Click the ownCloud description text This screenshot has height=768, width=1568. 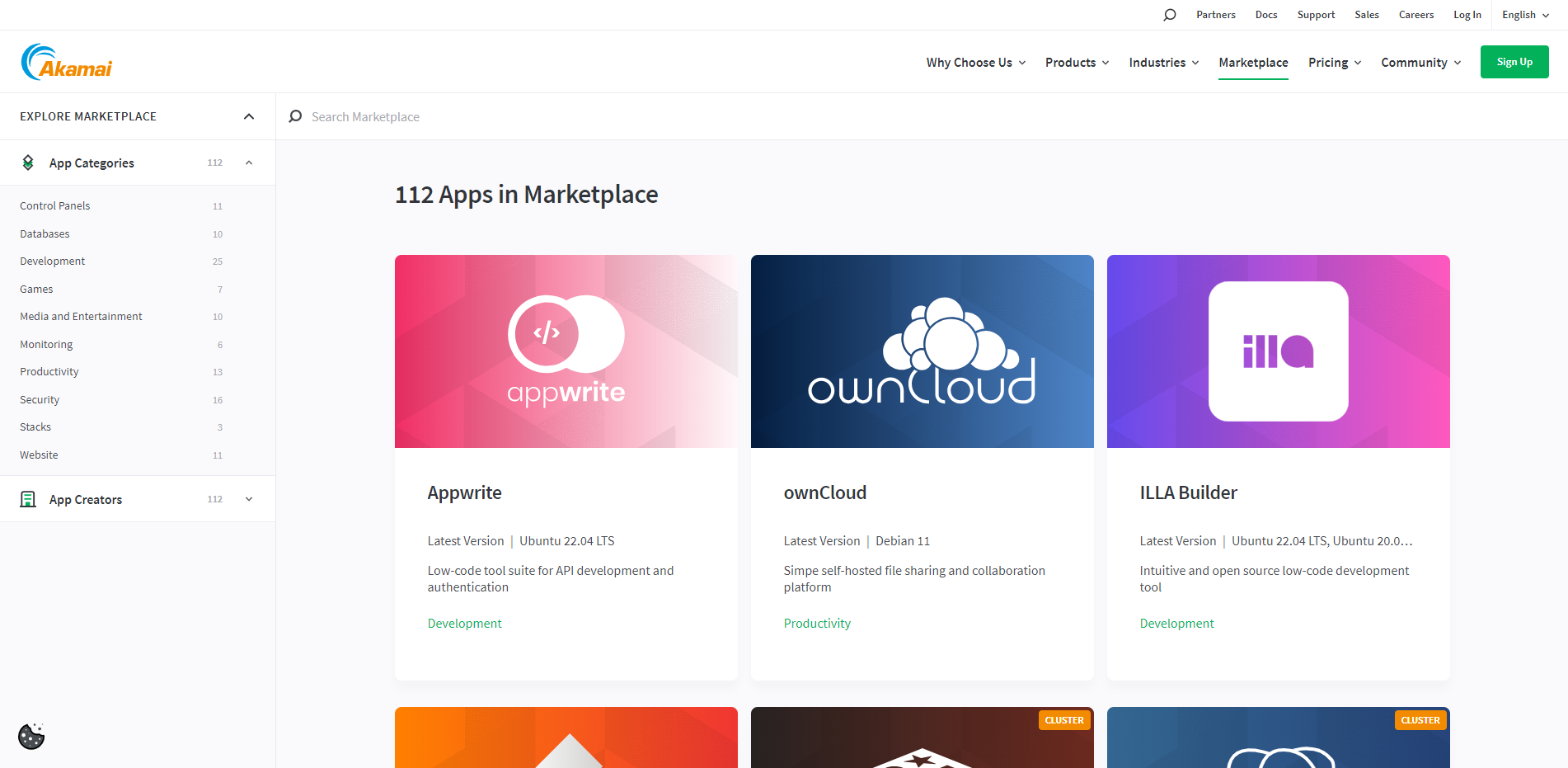point(914,579)
